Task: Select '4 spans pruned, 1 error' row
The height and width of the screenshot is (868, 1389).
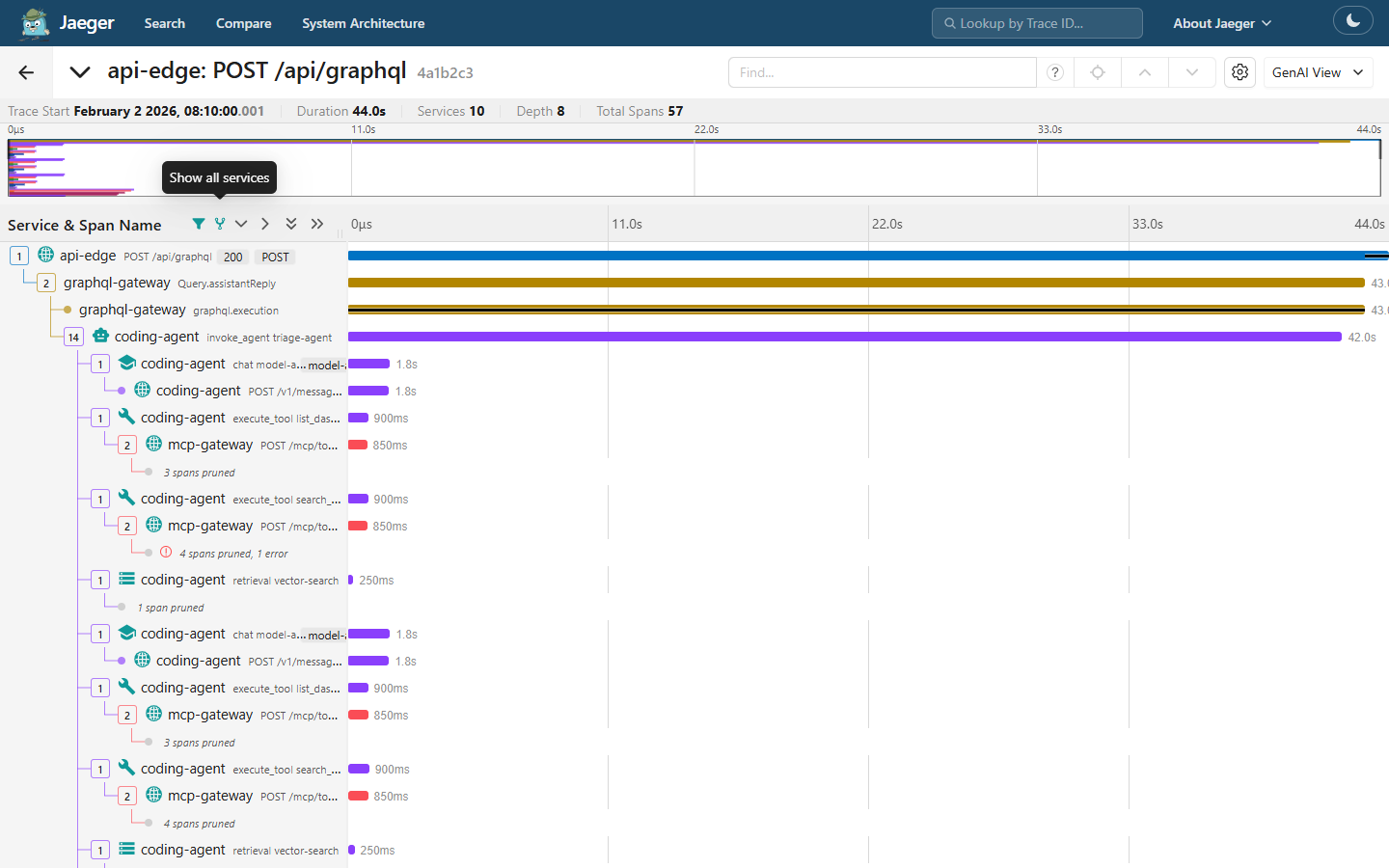Action: tap(233, 554)
